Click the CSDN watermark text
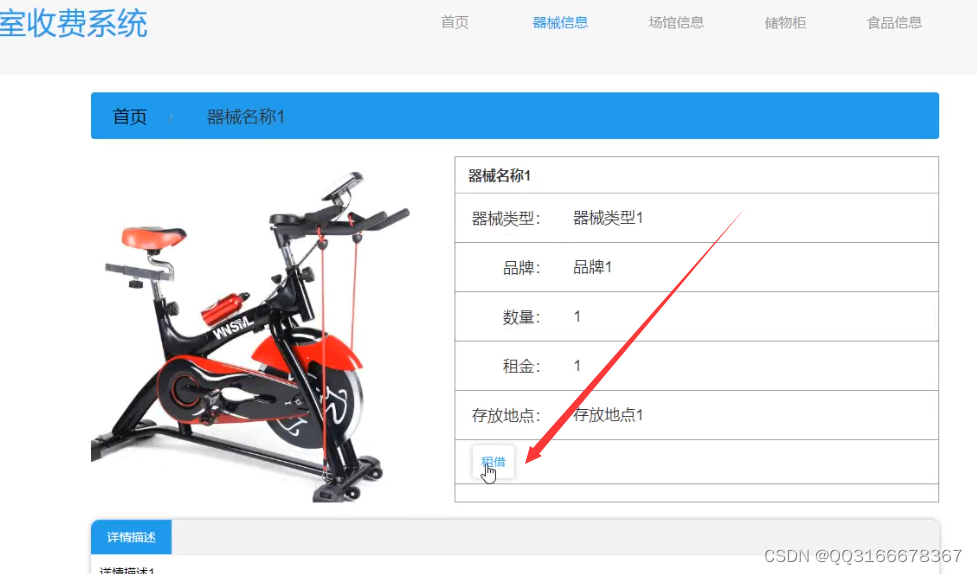This screenshot has height=574, width=977. click(x=863, y=555)
